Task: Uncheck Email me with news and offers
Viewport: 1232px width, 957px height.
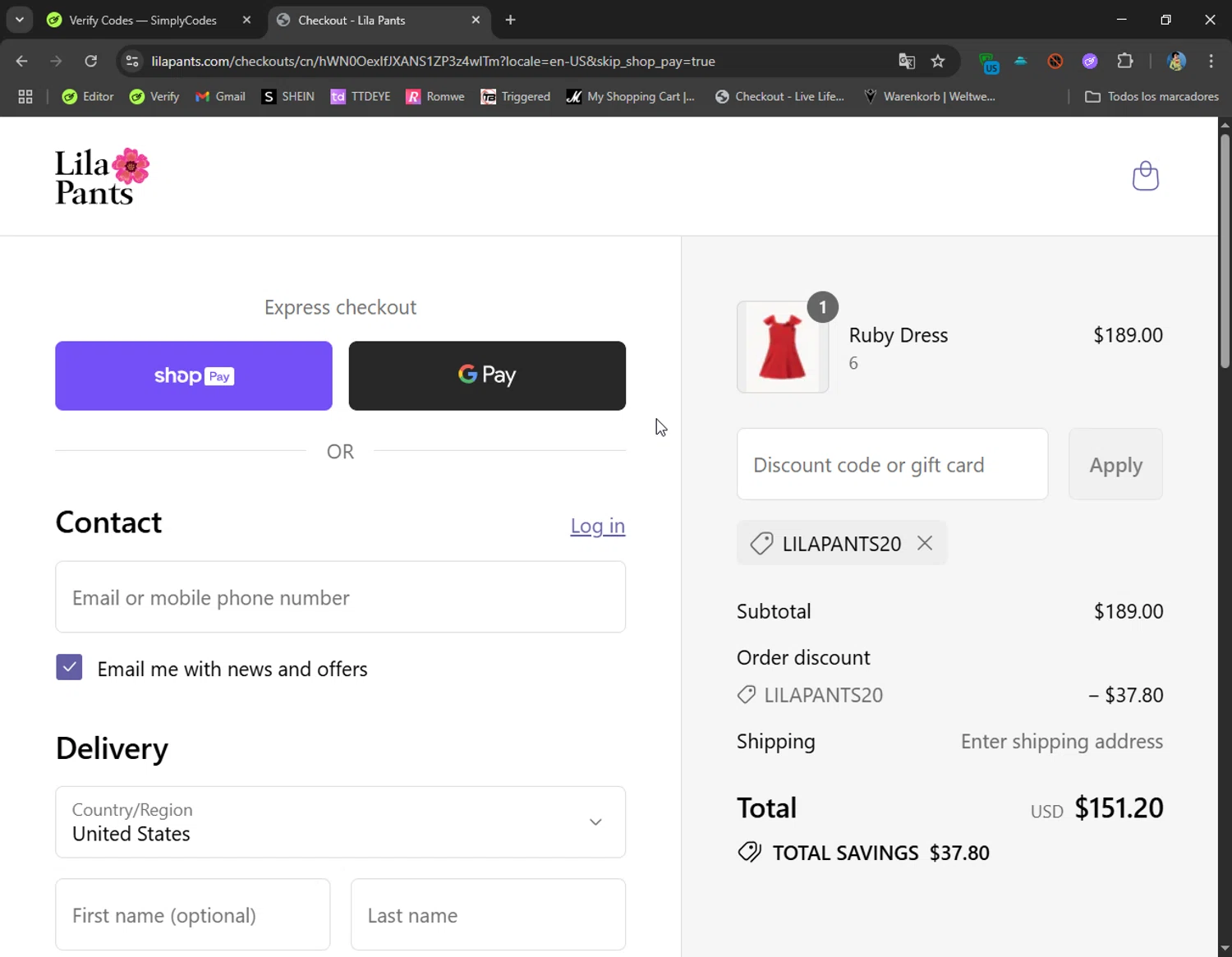Action: (69, 667)
